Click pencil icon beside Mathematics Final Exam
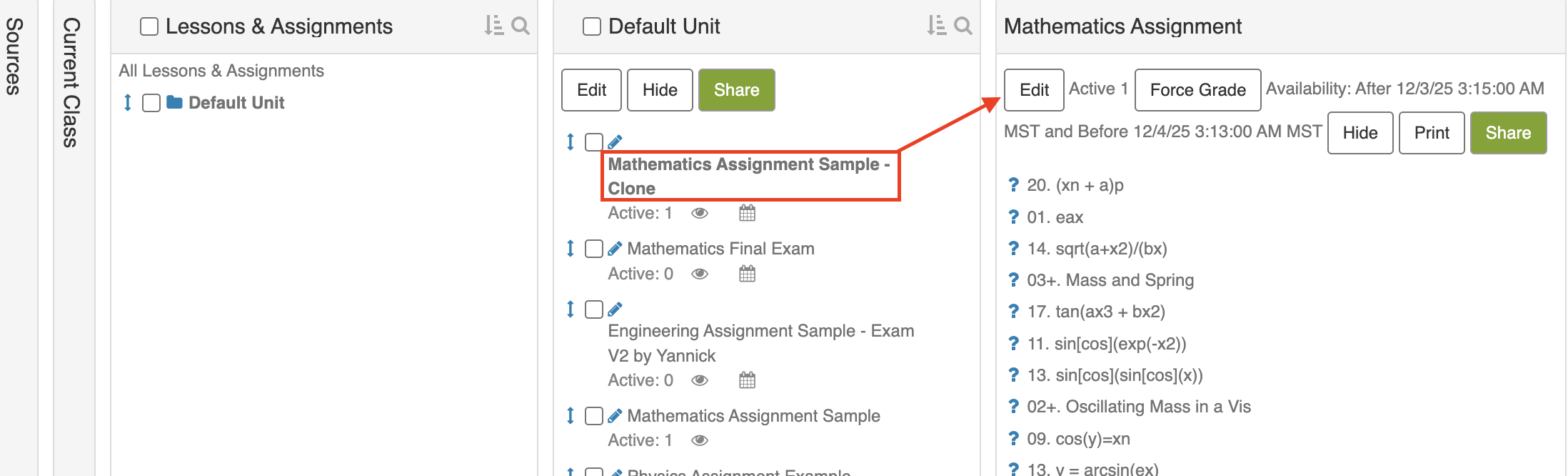 (x=615, y=249)
